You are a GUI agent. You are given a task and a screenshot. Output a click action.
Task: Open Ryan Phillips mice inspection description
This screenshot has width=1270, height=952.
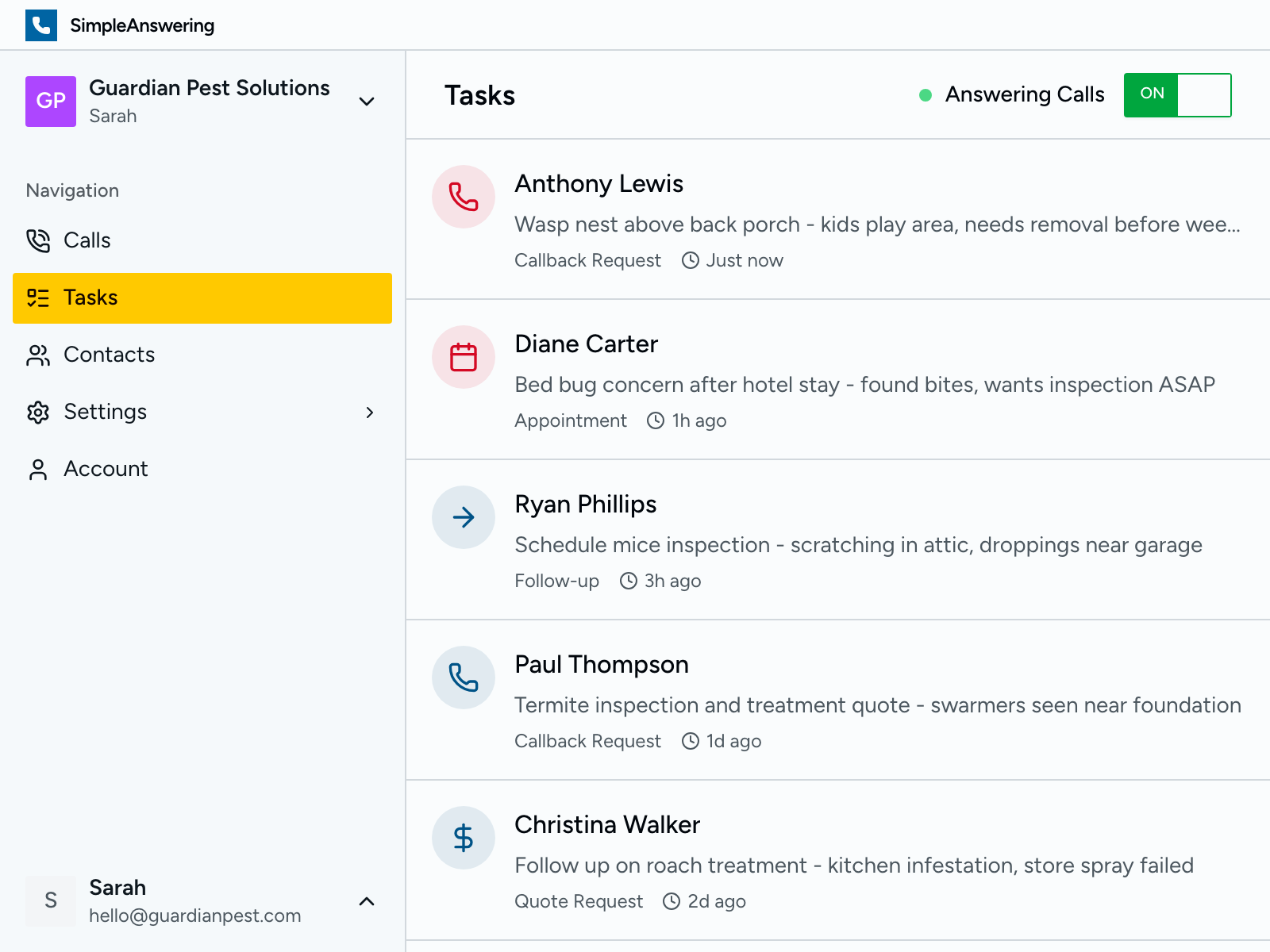pos(857,545)
